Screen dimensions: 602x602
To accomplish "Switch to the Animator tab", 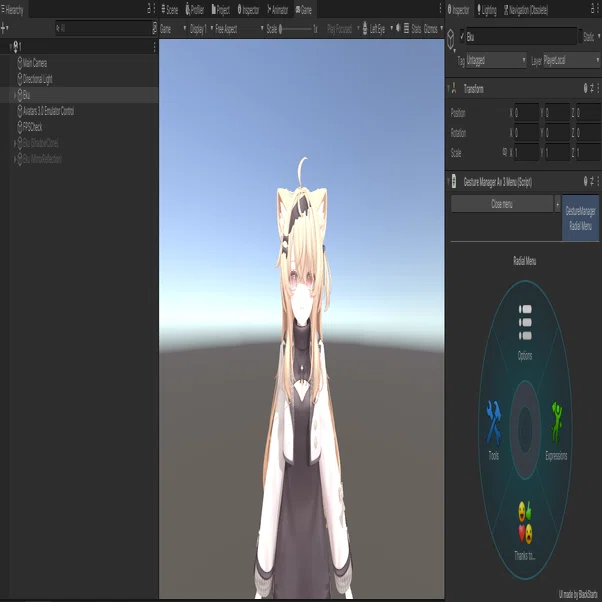I will pyautogui.click(x=278, y=10).
